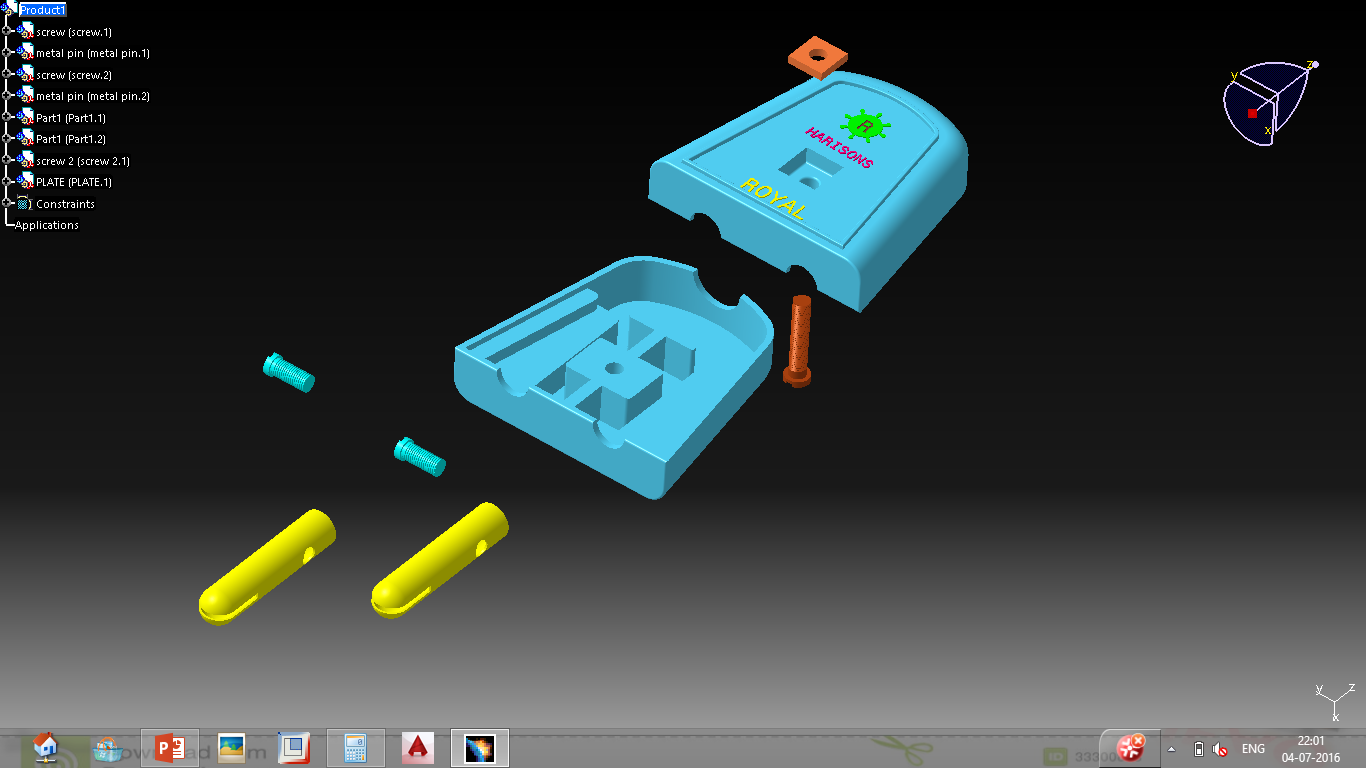Click the PLATE.1 component icon

(x=25, y=181)
